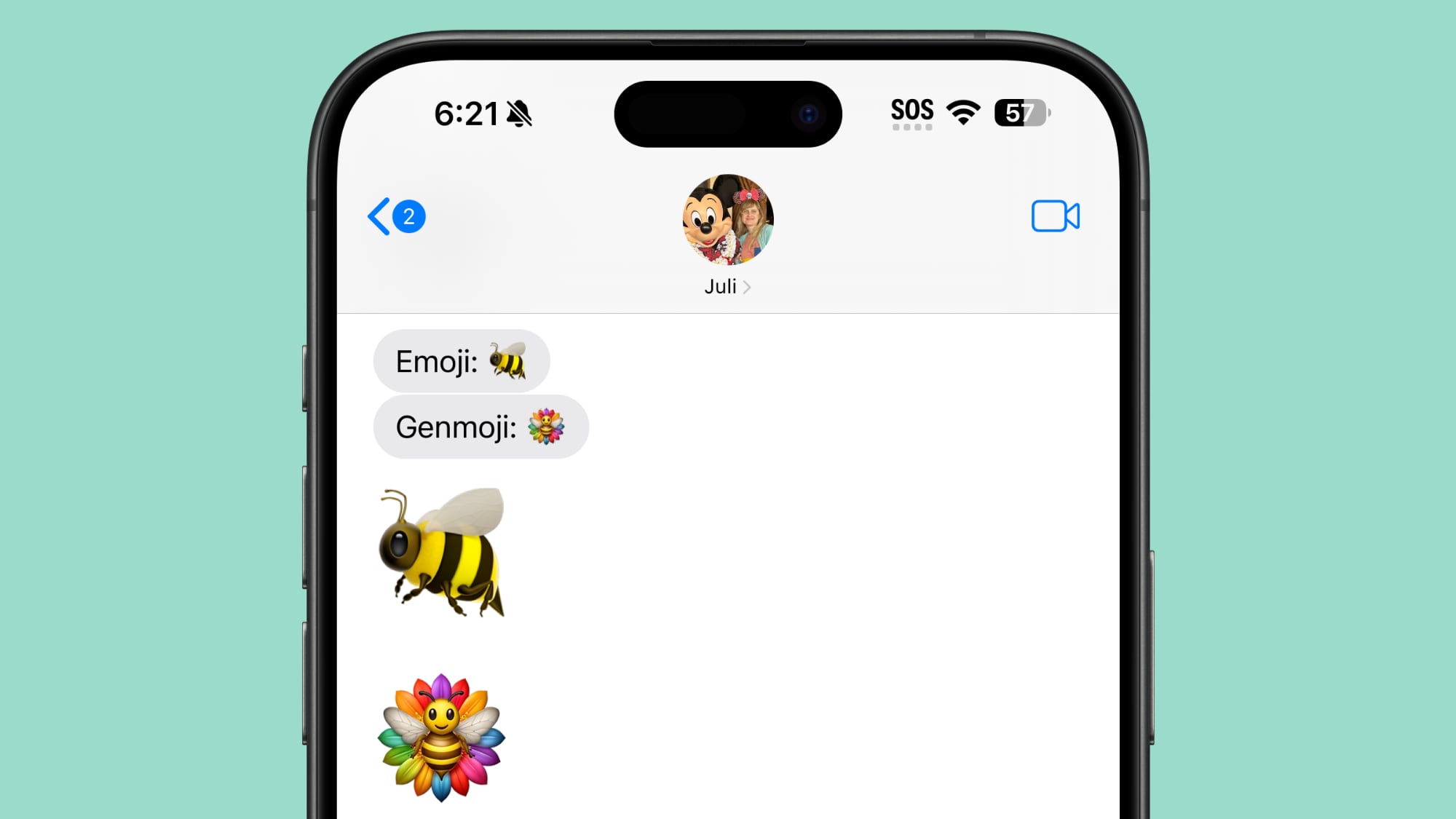Tap the back arrow with badge 2
Image resolution: width=1456 pixels, height=819 pixels.
(x=394, y=216)
